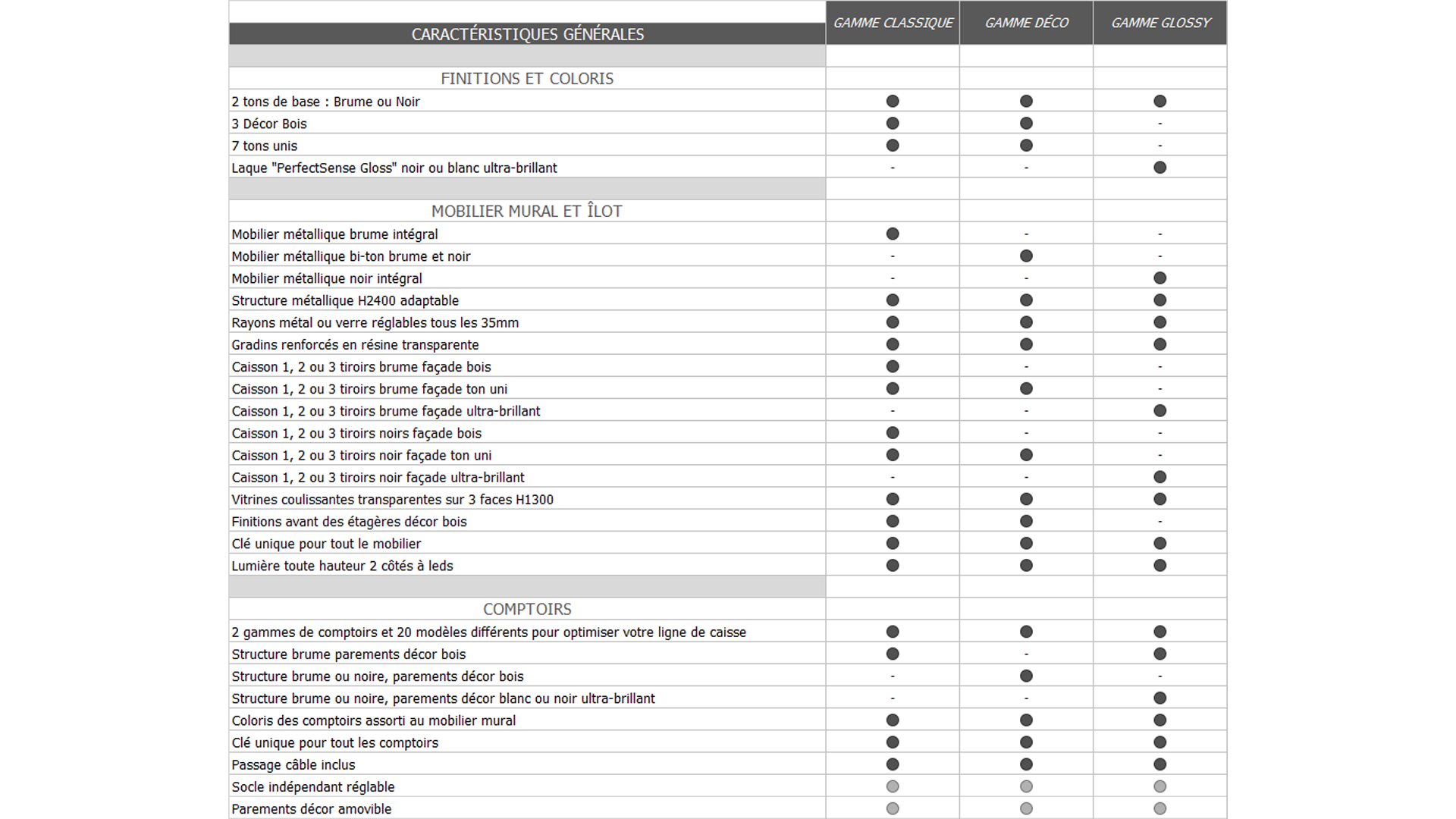
Task: Click the '3 Décor Bois' row label
Action: [269, 124]
